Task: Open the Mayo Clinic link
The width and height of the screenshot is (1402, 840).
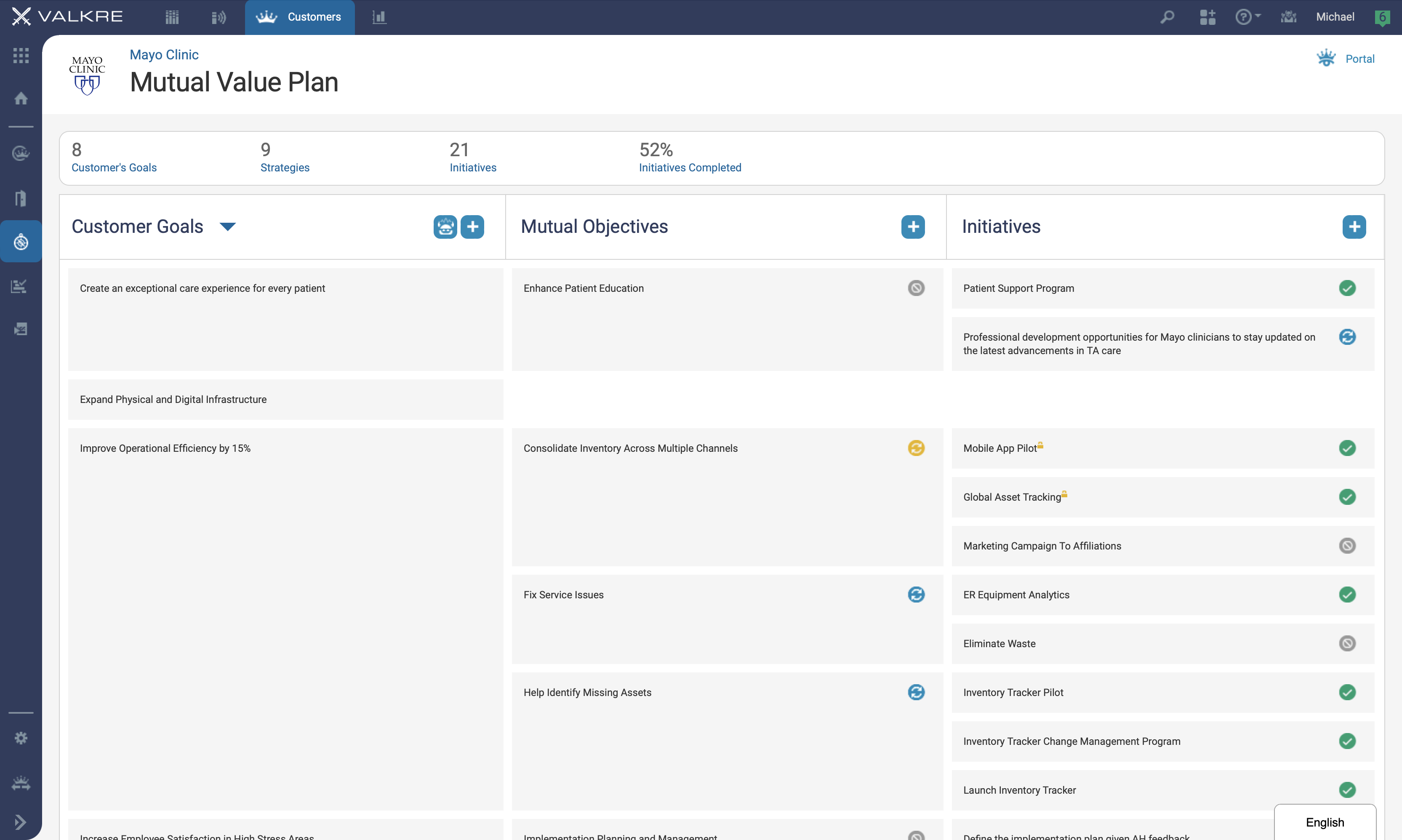Action: point(164,54)
